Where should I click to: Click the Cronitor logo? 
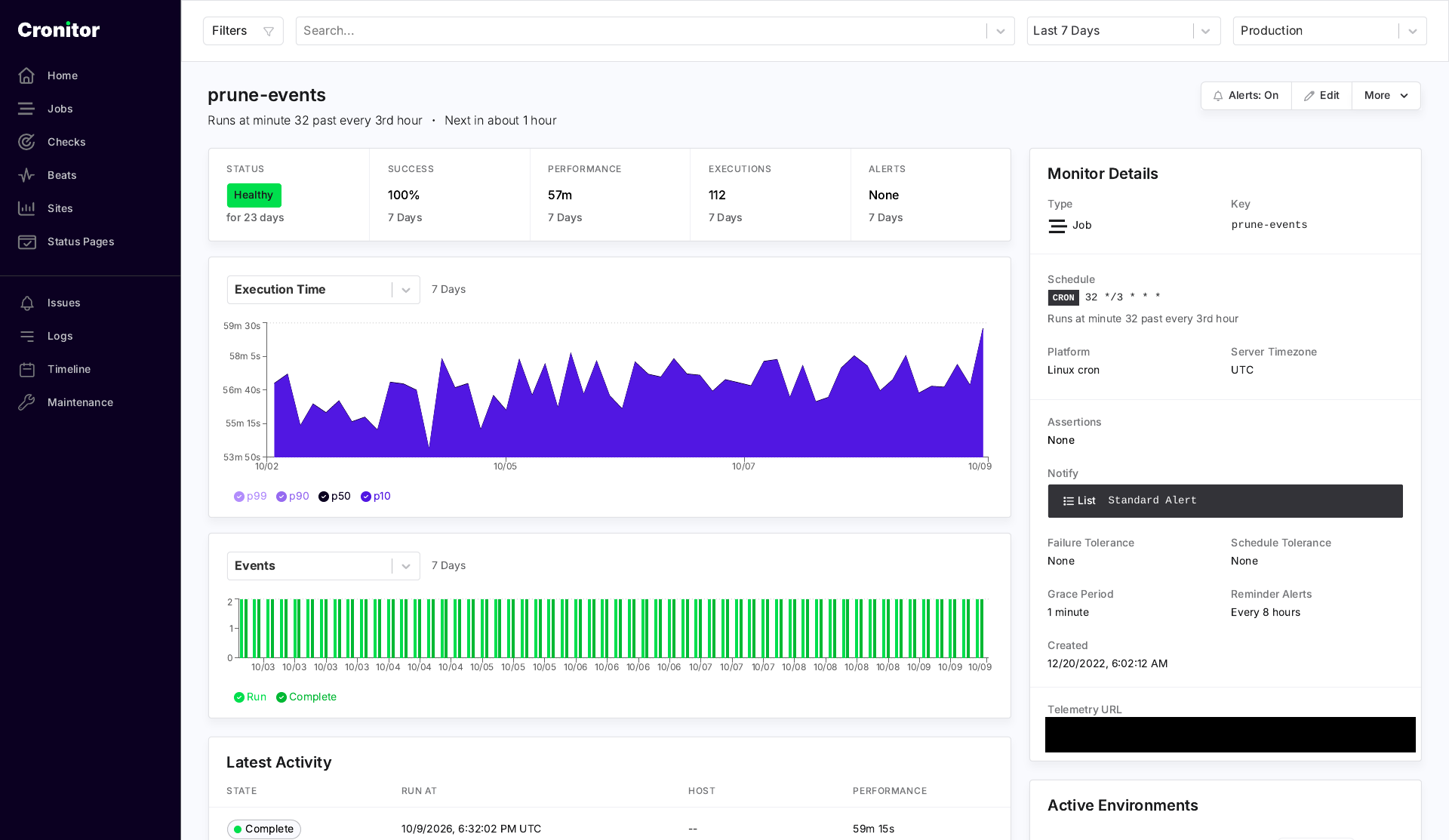[59, 30]
